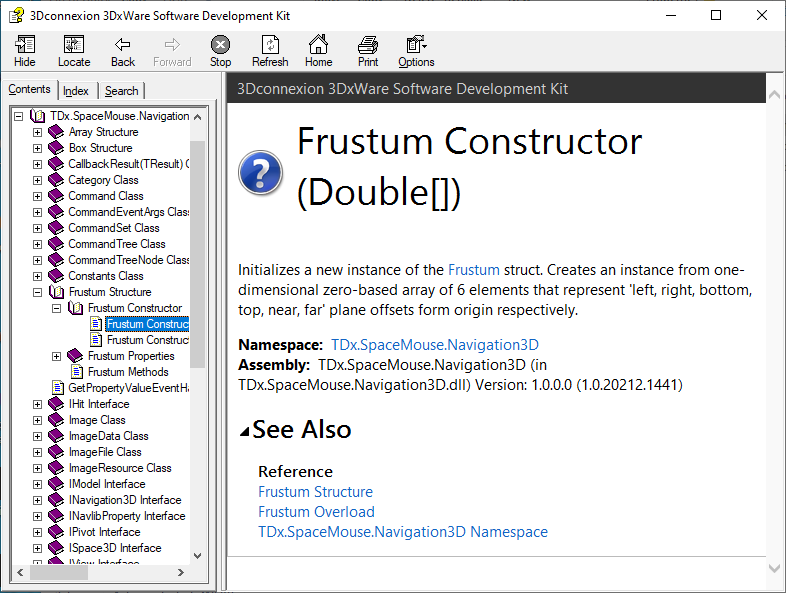Click the contents tree scroll down arrow
Screen dimensions: 786x593
pos(198,555)
